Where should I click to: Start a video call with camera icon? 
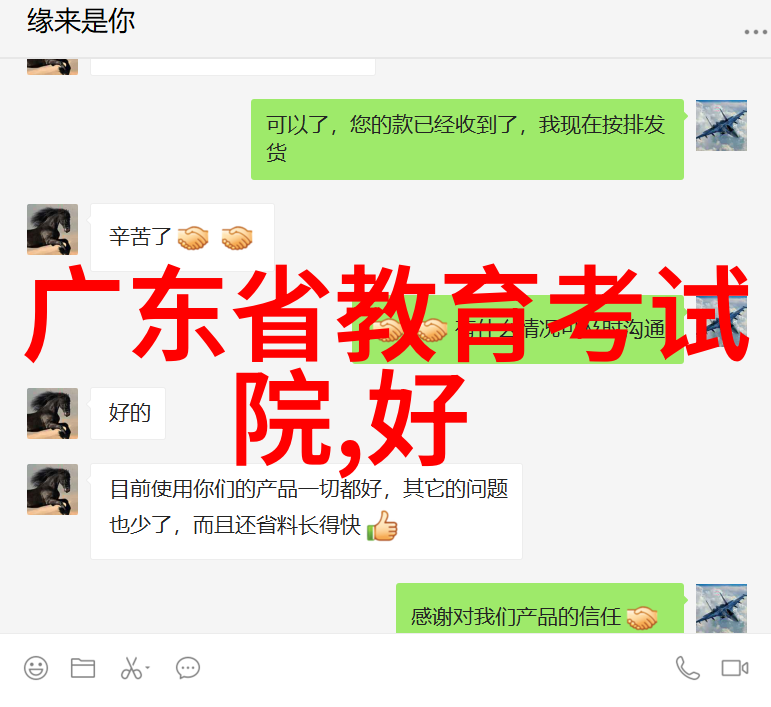tap(735, 669)
